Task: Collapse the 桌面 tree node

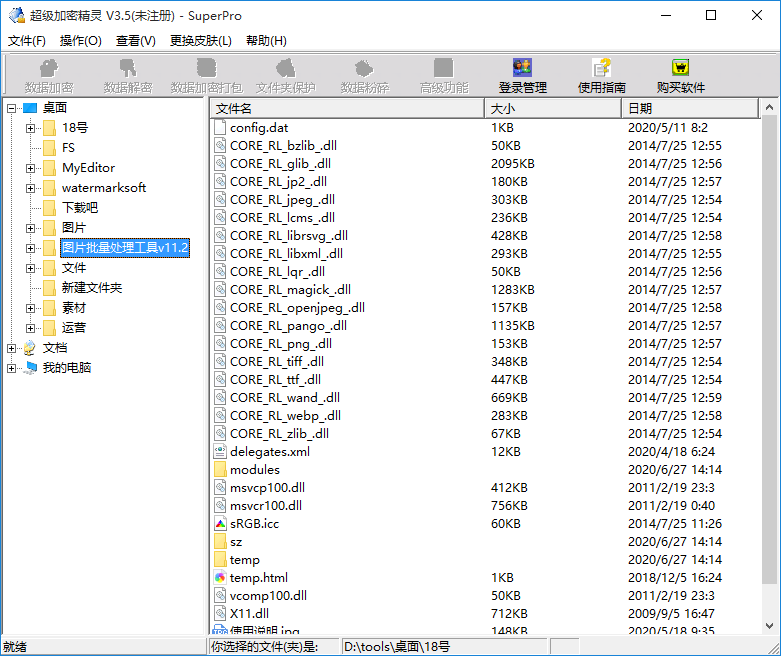Action: point(11,108)
